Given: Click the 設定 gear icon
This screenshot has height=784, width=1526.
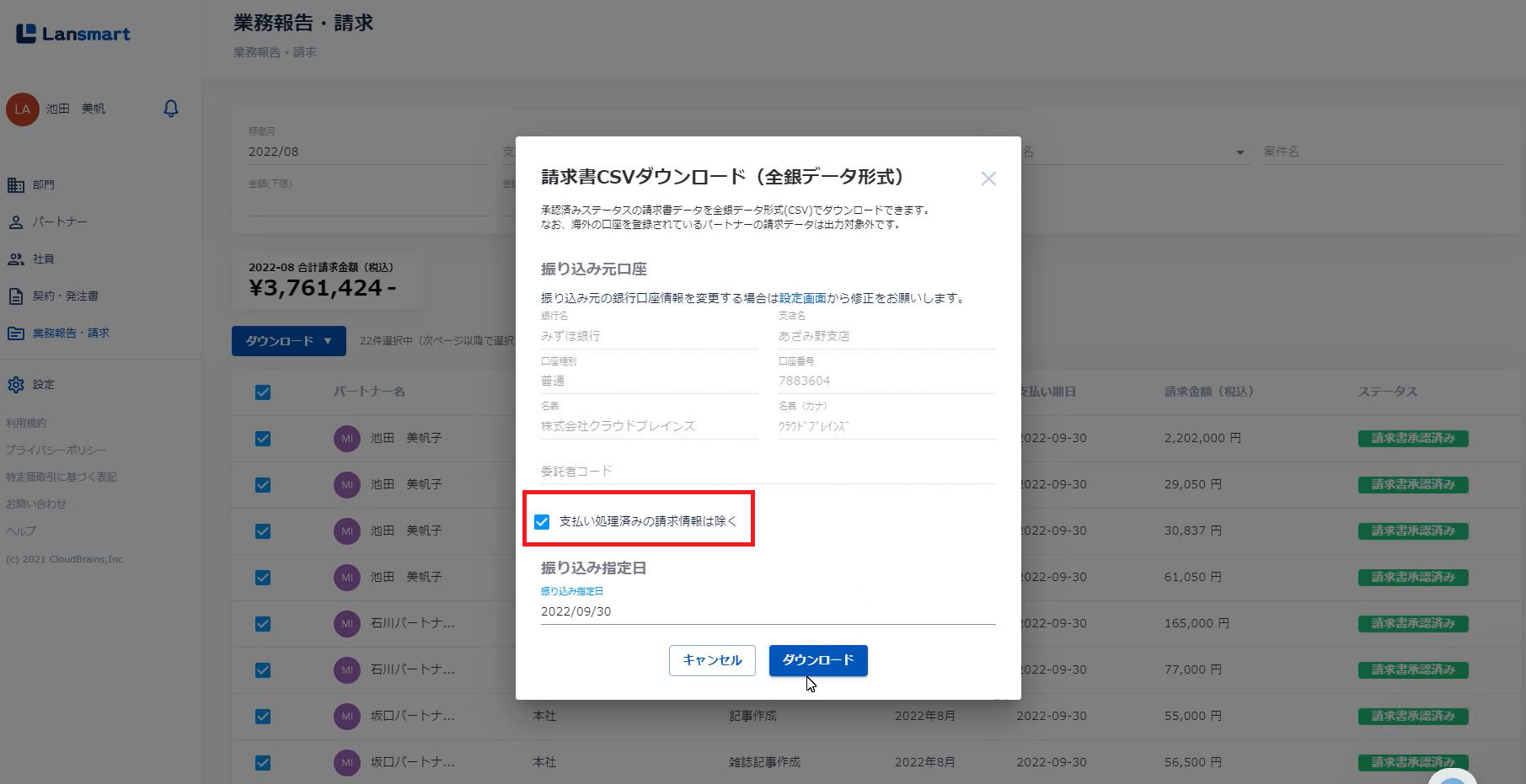Looking at the screenshot, I should 16,385.
